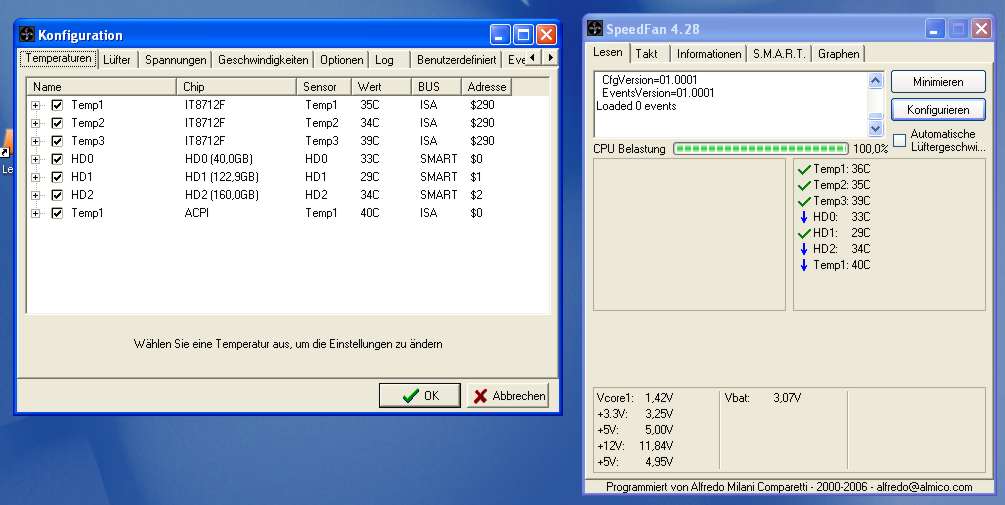Click the Sensor column header

tap(324, 87)
